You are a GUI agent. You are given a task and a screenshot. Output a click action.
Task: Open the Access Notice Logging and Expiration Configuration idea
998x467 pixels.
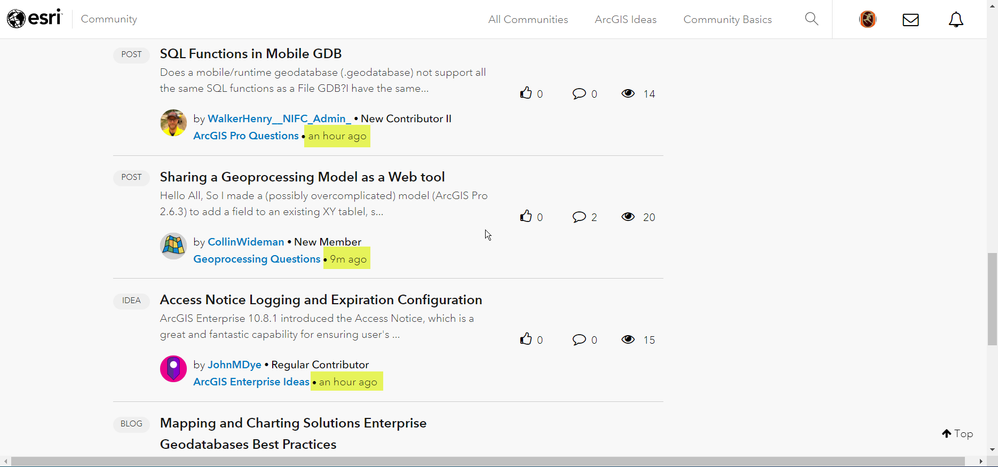click(321, 300)
